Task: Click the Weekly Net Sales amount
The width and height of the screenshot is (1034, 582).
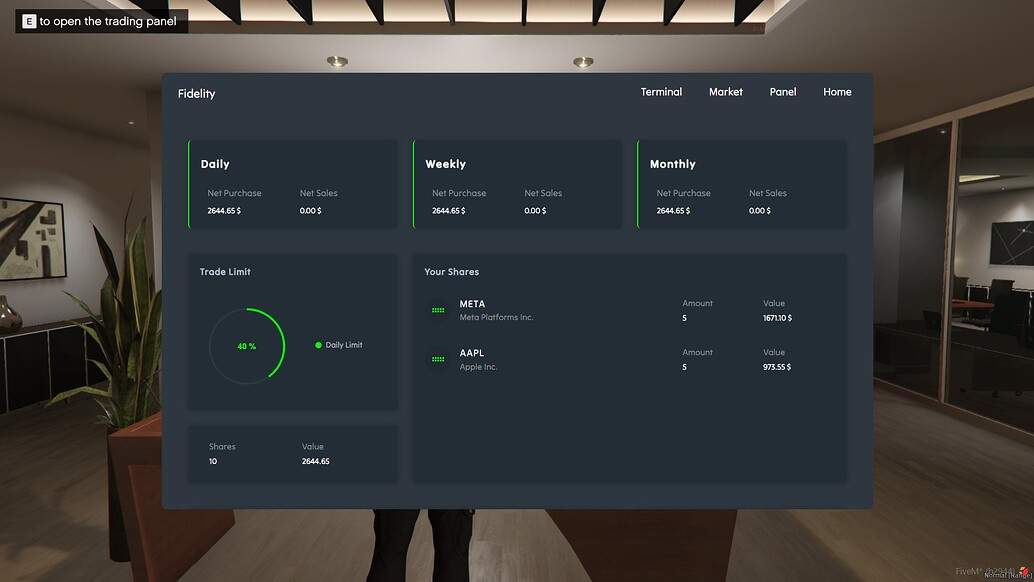Action: pyautogui.click(x=535, y=210)
